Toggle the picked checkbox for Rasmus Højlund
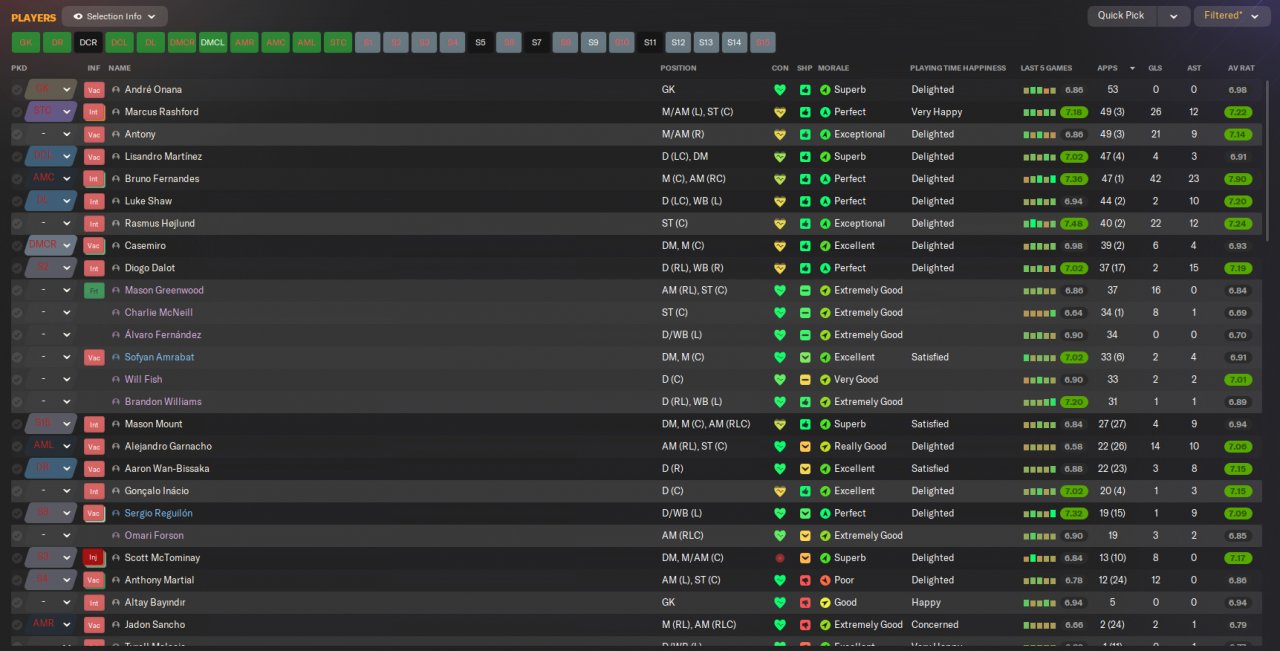This screenshot has height=651, width=1280. coord(17,224)
